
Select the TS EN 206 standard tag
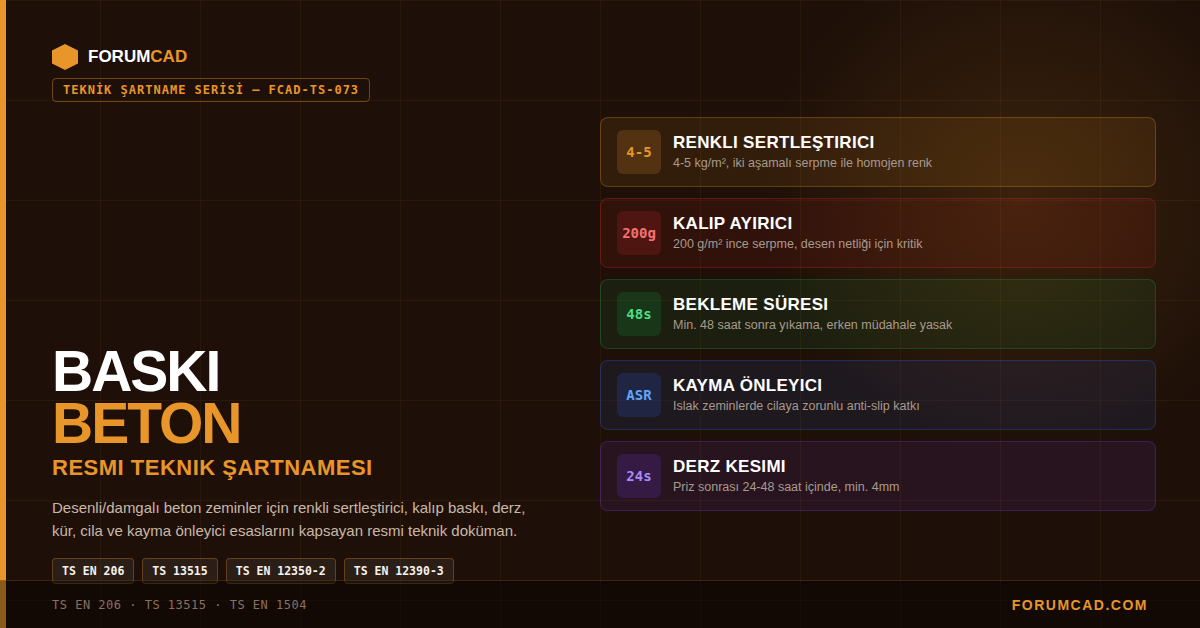93,571
